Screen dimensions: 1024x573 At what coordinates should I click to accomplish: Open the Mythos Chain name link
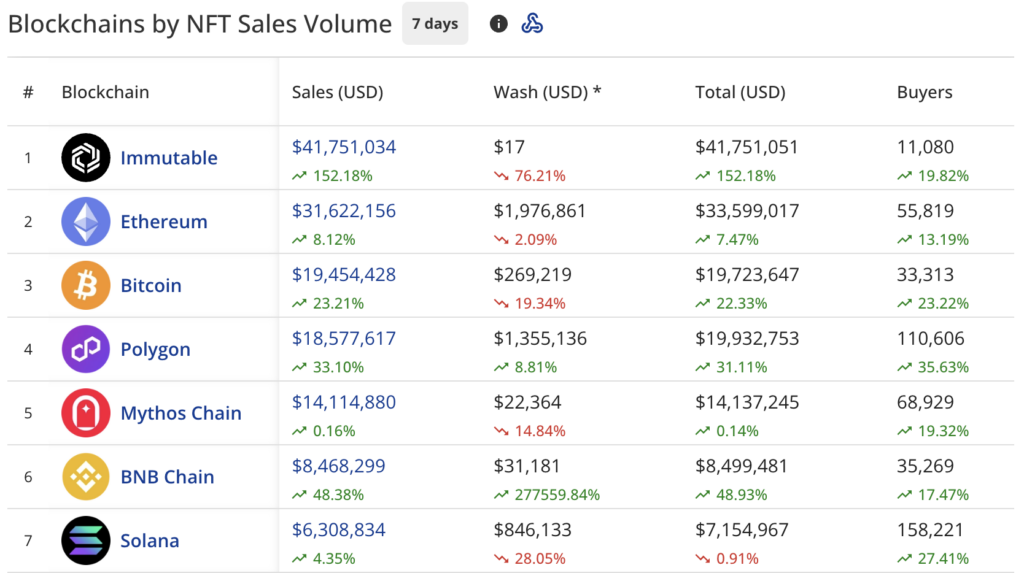click(181, 413)
